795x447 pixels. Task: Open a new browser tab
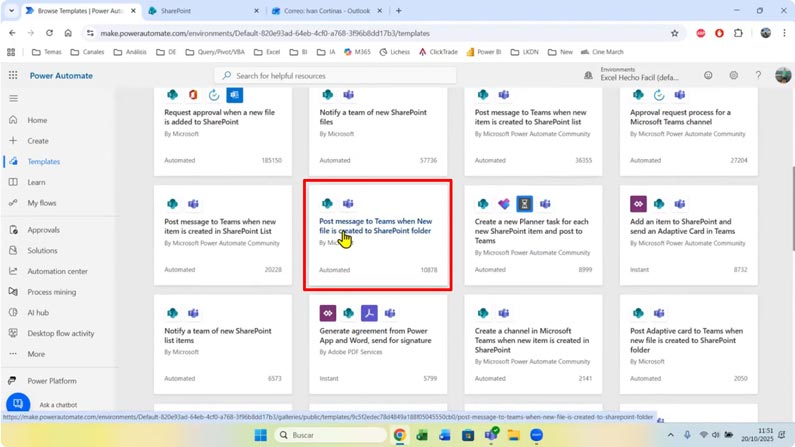click(399, 11)
